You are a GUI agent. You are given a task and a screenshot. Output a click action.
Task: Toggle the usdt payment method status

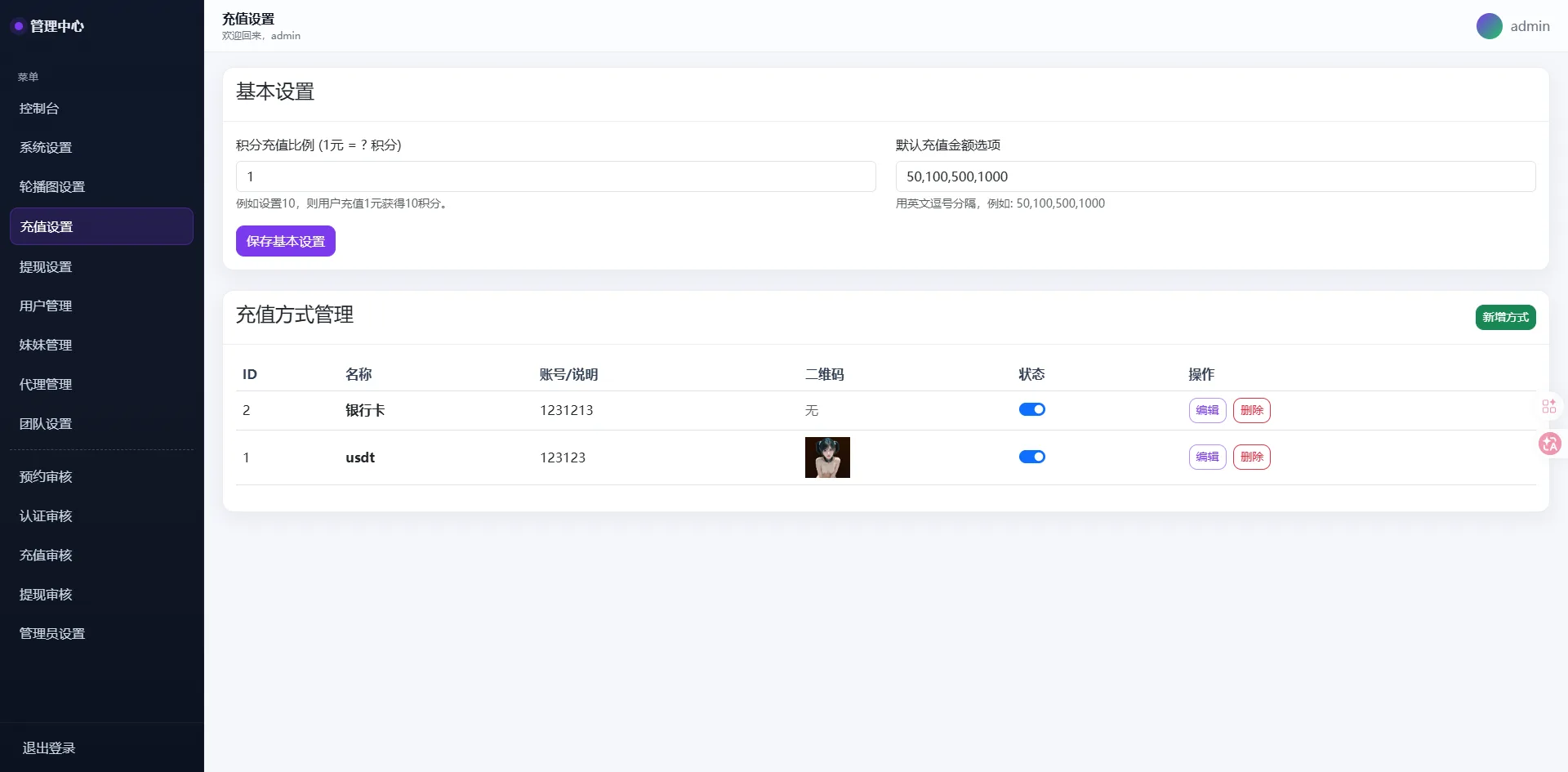pyautogui.click(x=1031, y=457)
